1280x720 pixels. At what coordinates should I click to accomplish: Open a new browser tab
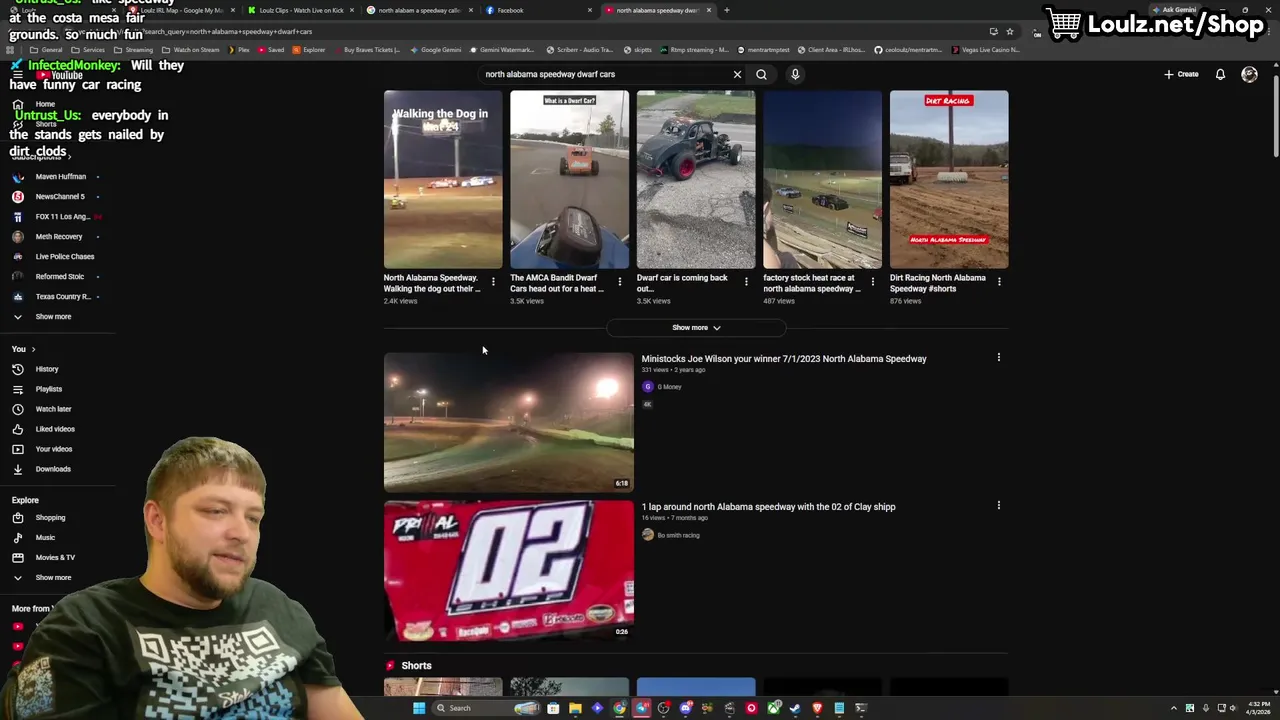[726, 10]
